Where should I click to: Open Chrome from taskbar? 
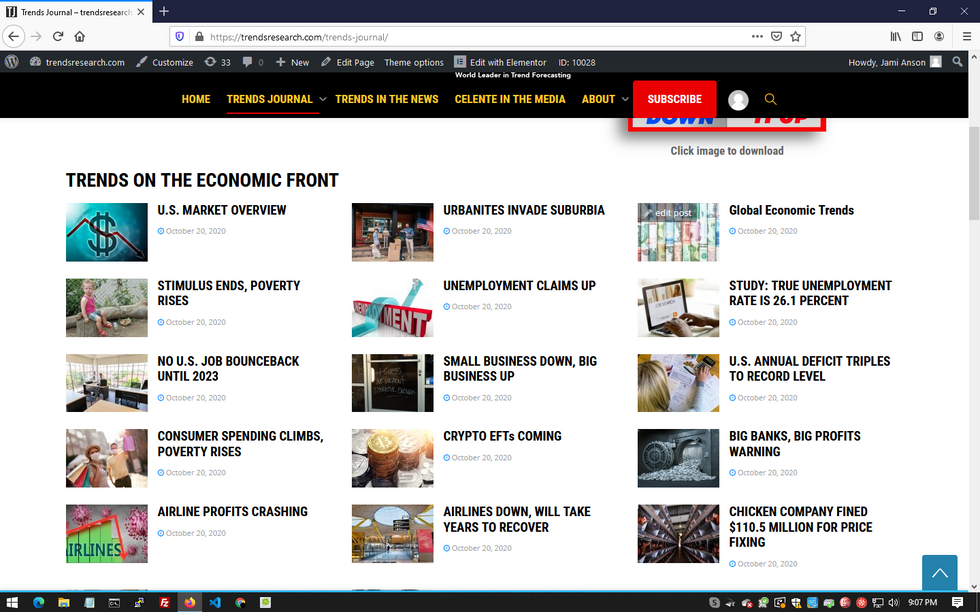tap(241, 603)
